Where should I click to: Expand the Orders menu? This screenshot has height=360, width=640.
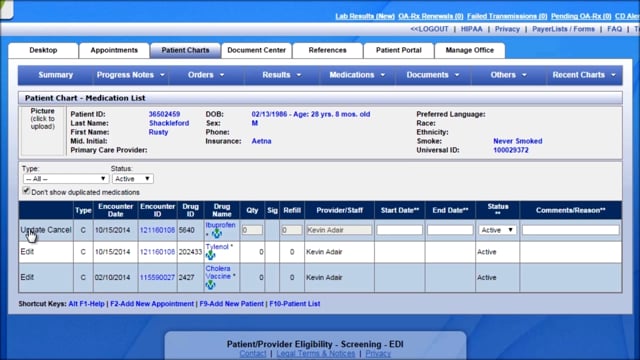pos(206,75)
